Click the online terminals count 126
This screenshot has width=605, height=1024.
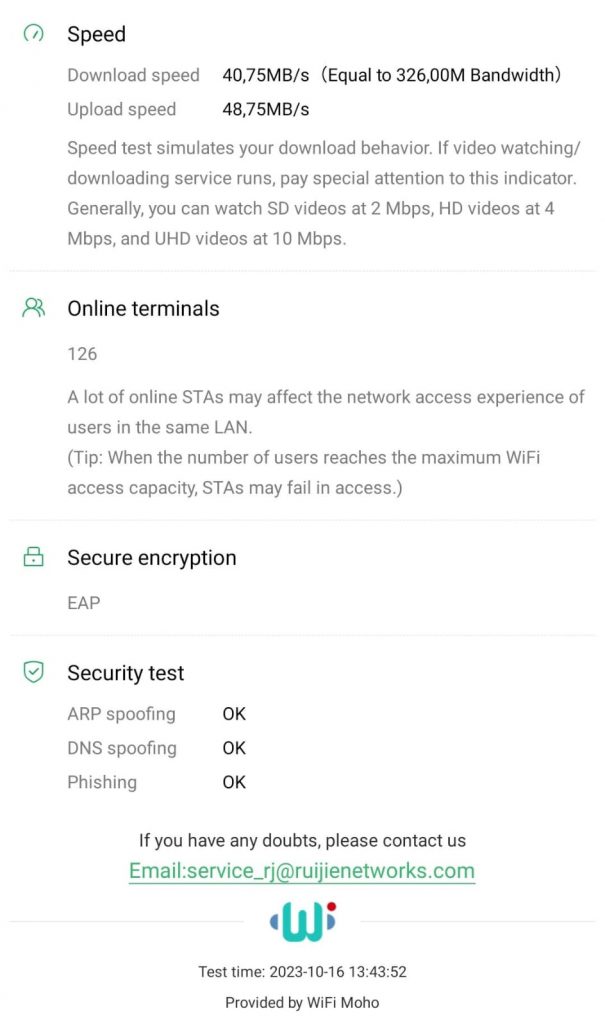pyautogui.click(x=82, y=354)
